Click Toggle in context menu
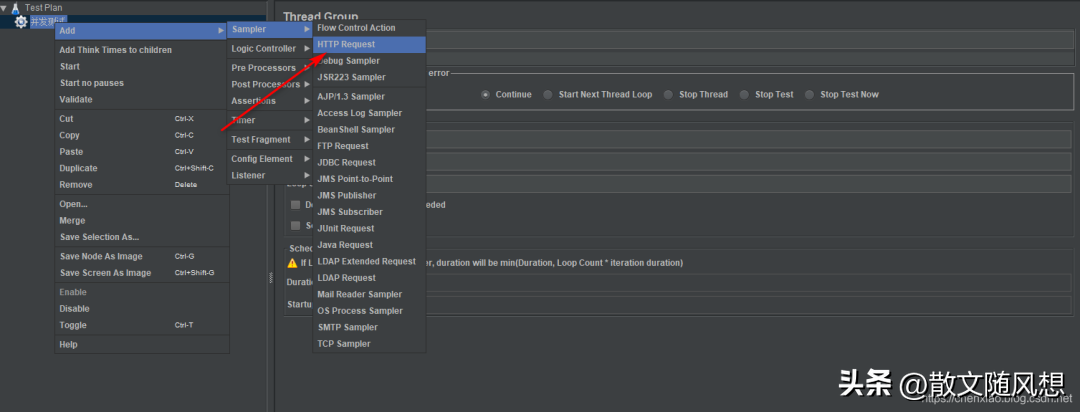Image resolution: width=1080 pixels, height=412 pixels. pos(141,325)
